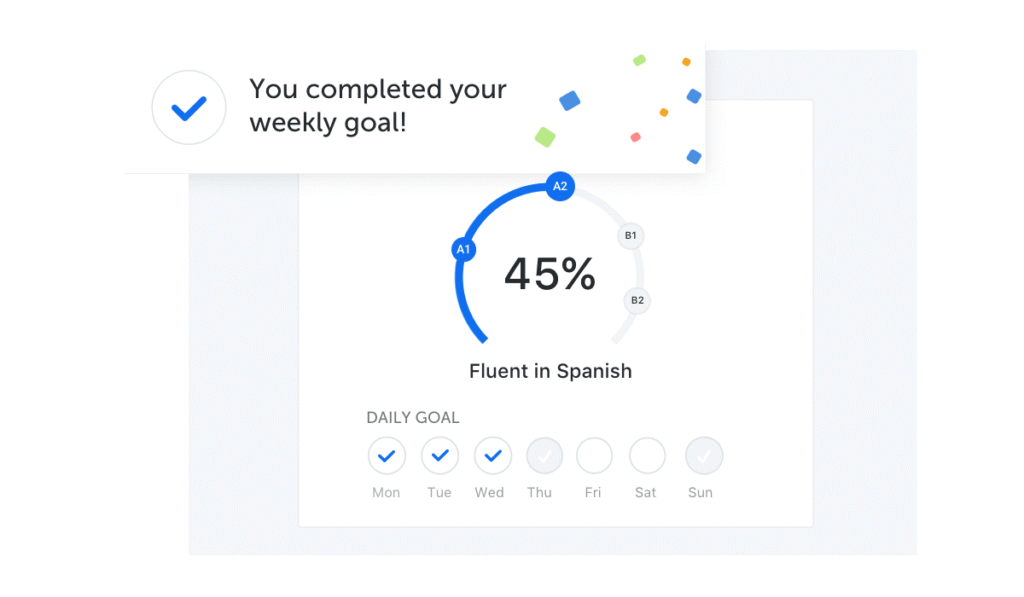
Task: Mark Saturday's daily goal circle
Action: [647, 456]
